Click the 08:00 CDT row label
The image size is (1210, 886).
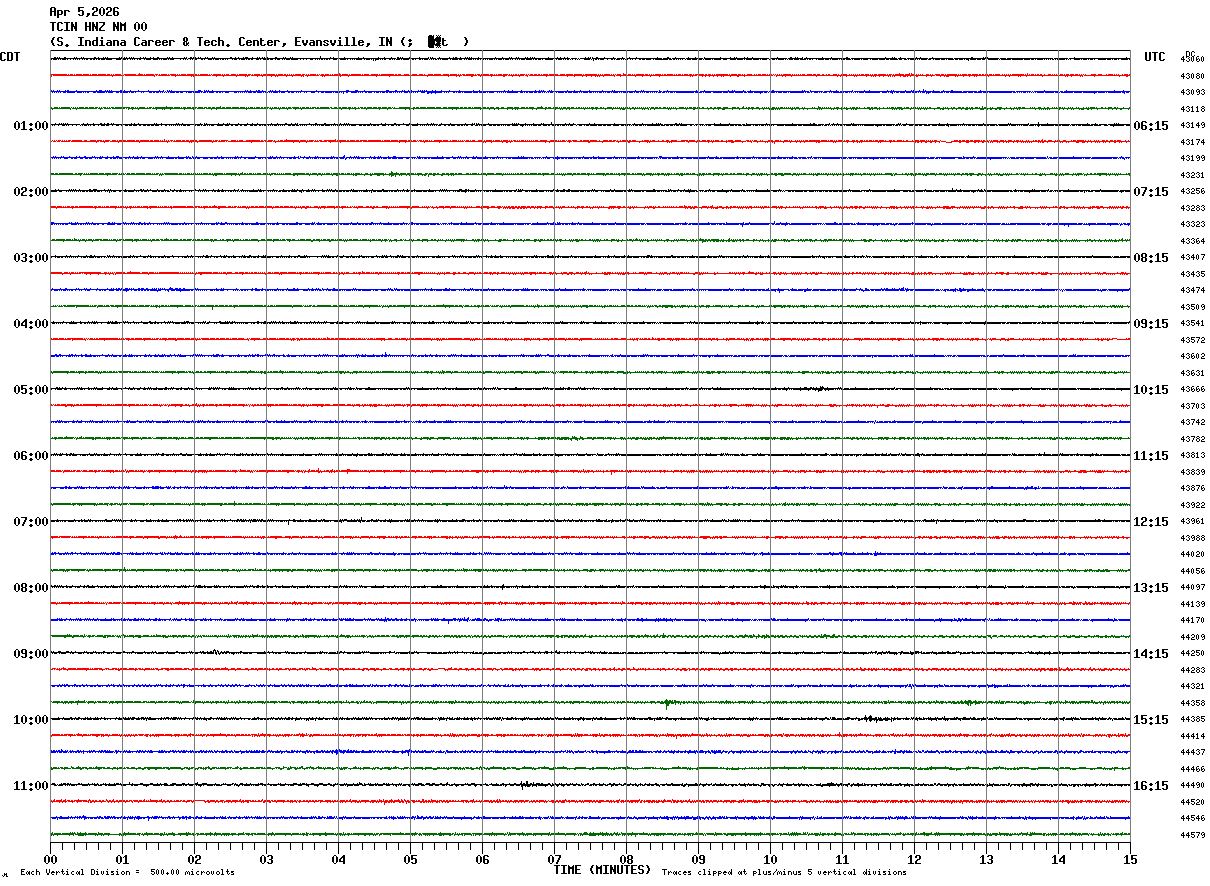(30, 588)
